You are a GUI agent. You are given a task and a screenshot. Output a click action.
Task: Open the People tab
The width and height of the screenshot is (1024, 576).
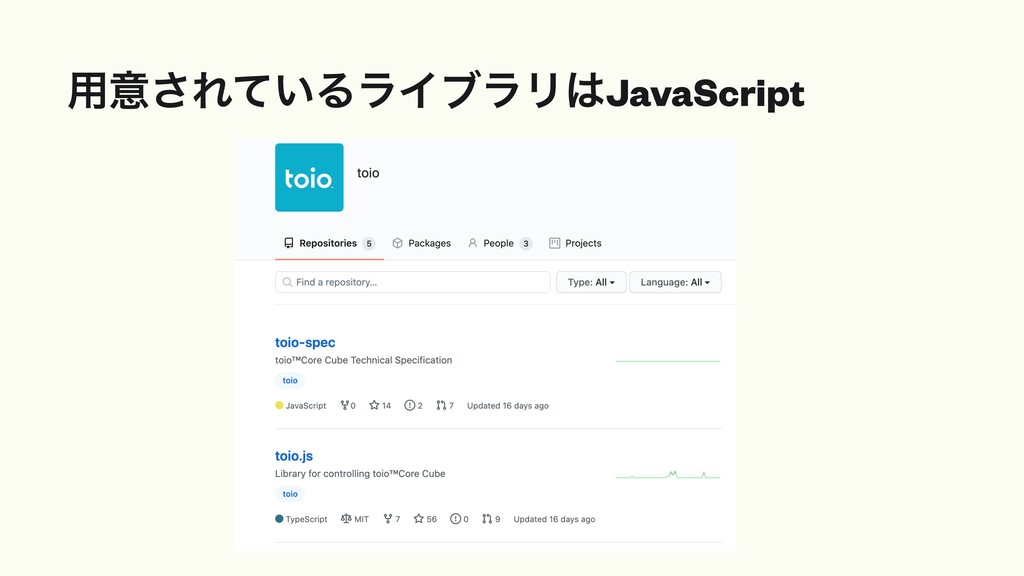pyautogui.click(x=500, y=243)
